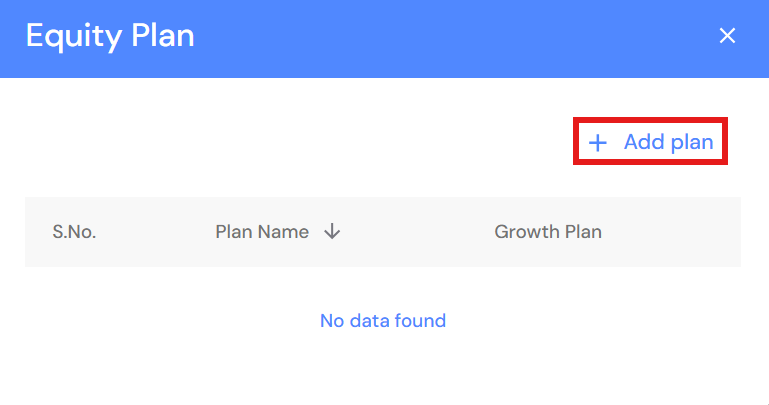Click the white X in blue header
This screenshot has width=769, height=405.
click(x=727, y=36)
